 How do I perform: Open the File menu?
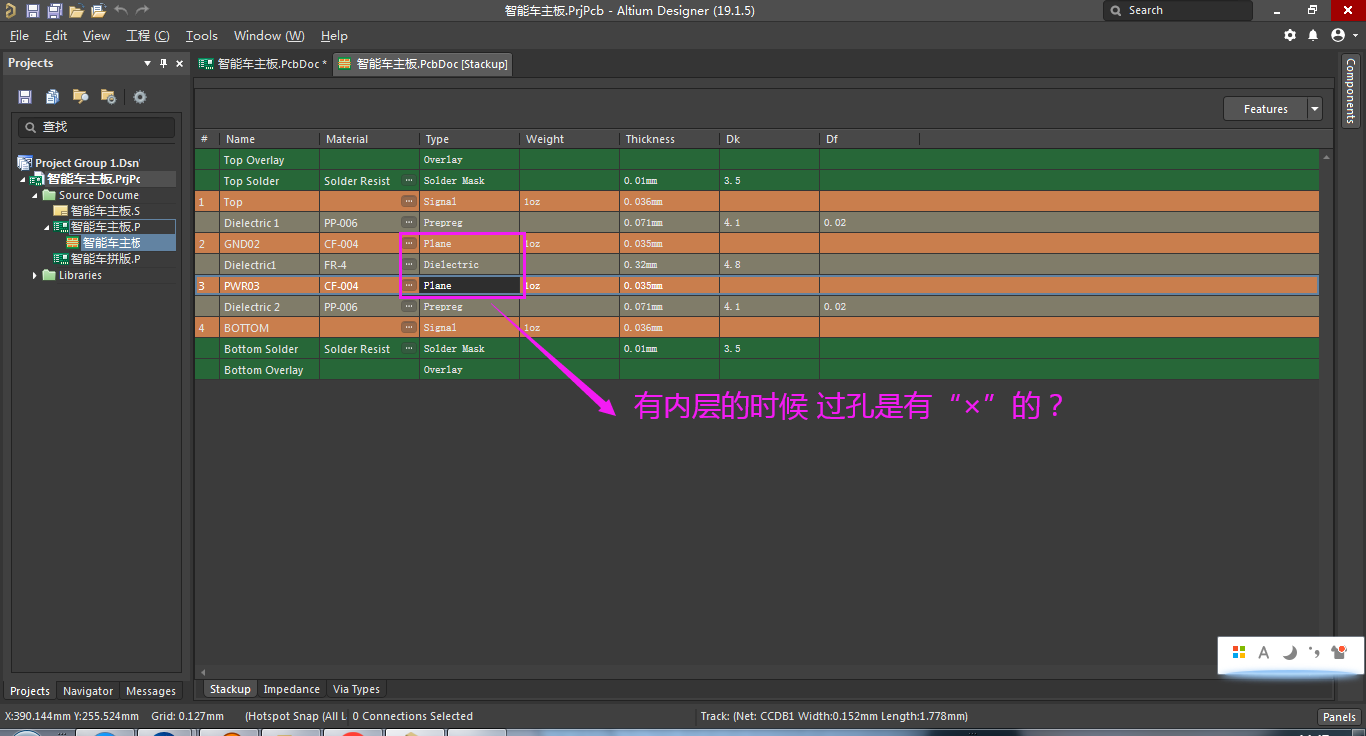tap(19, 35)
